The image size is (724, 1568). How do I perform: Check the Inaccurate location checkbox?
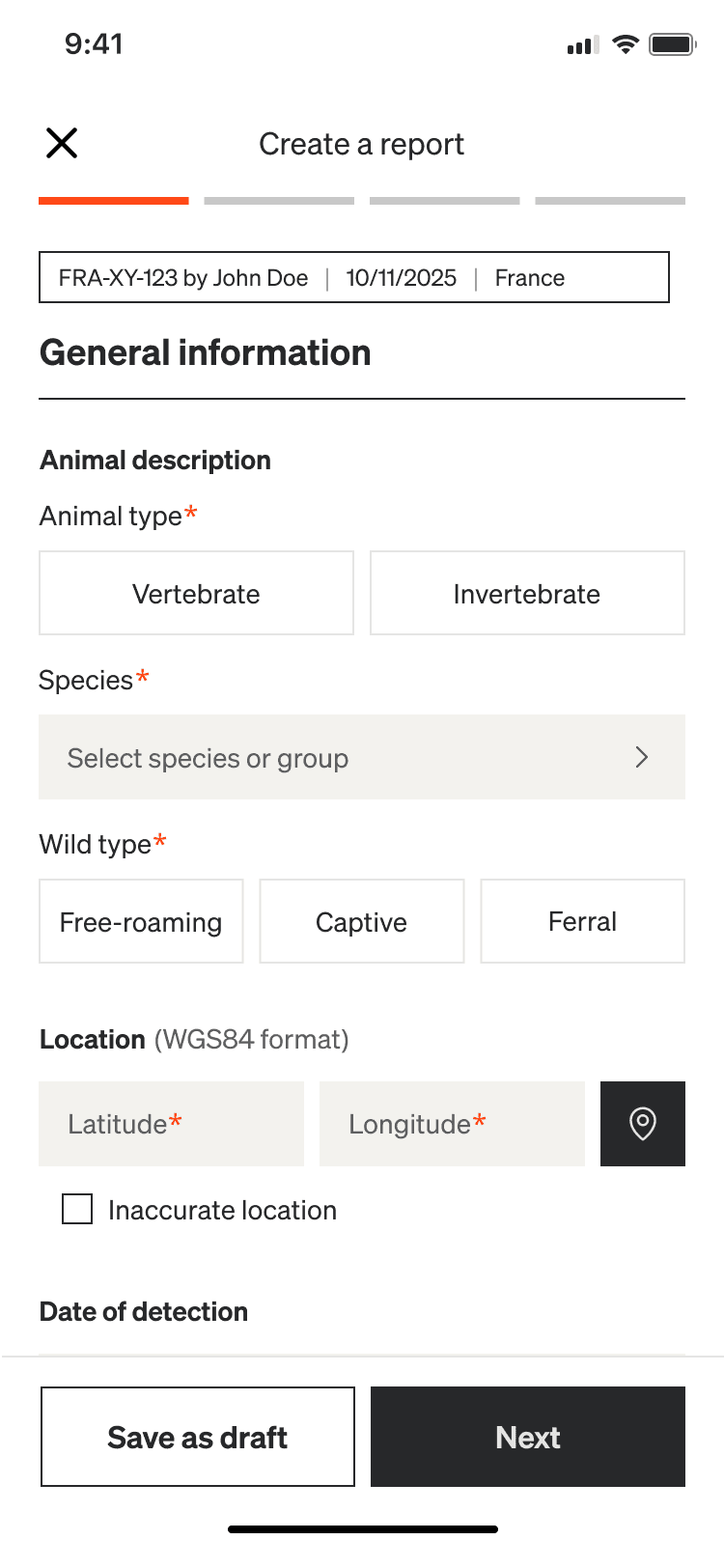click(x=77, y=1209)
